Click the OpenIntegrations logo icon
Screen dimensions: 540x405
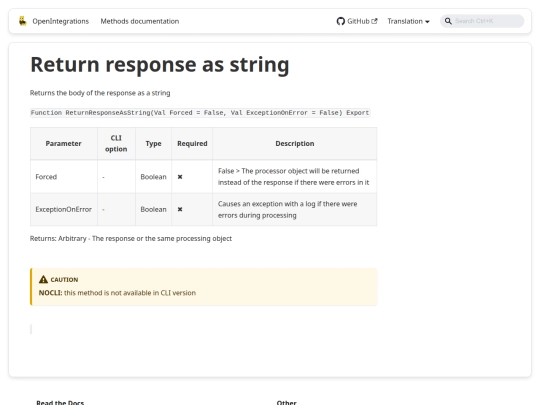[x=23, y=21]
